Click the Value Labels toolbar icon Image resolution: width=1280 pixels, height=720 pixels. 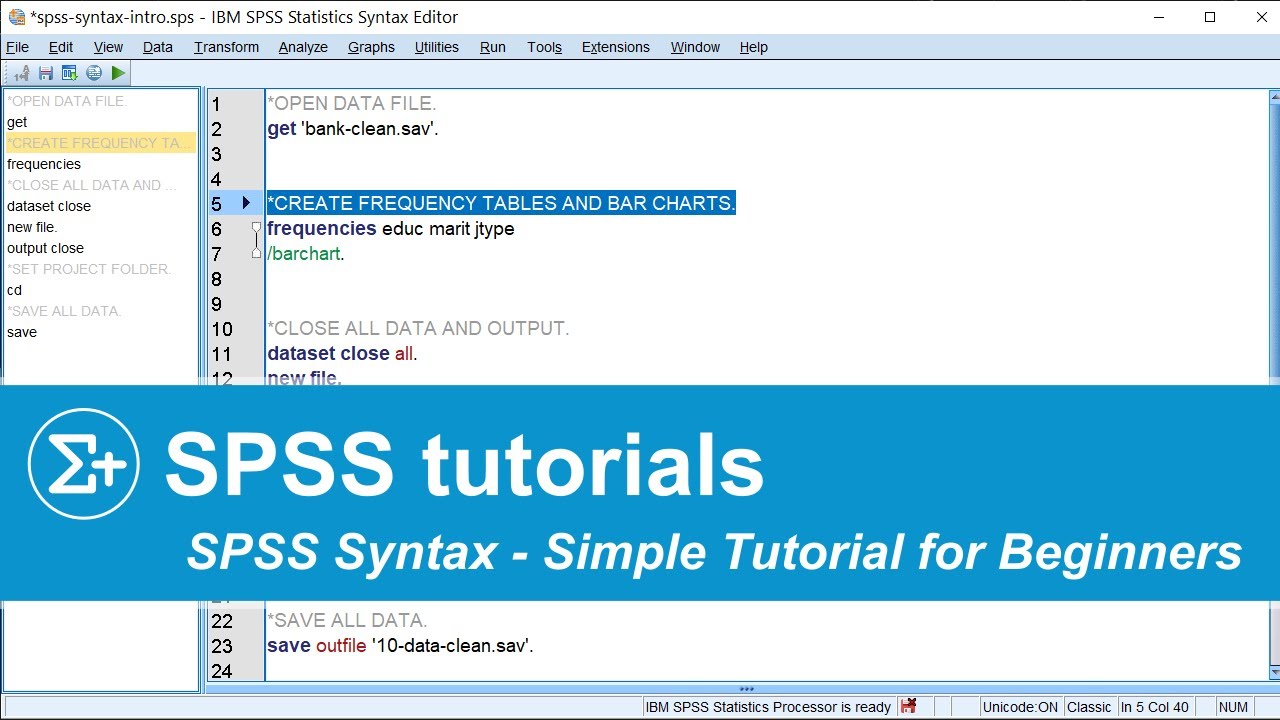pyautogui.click(x=23, y=73)
